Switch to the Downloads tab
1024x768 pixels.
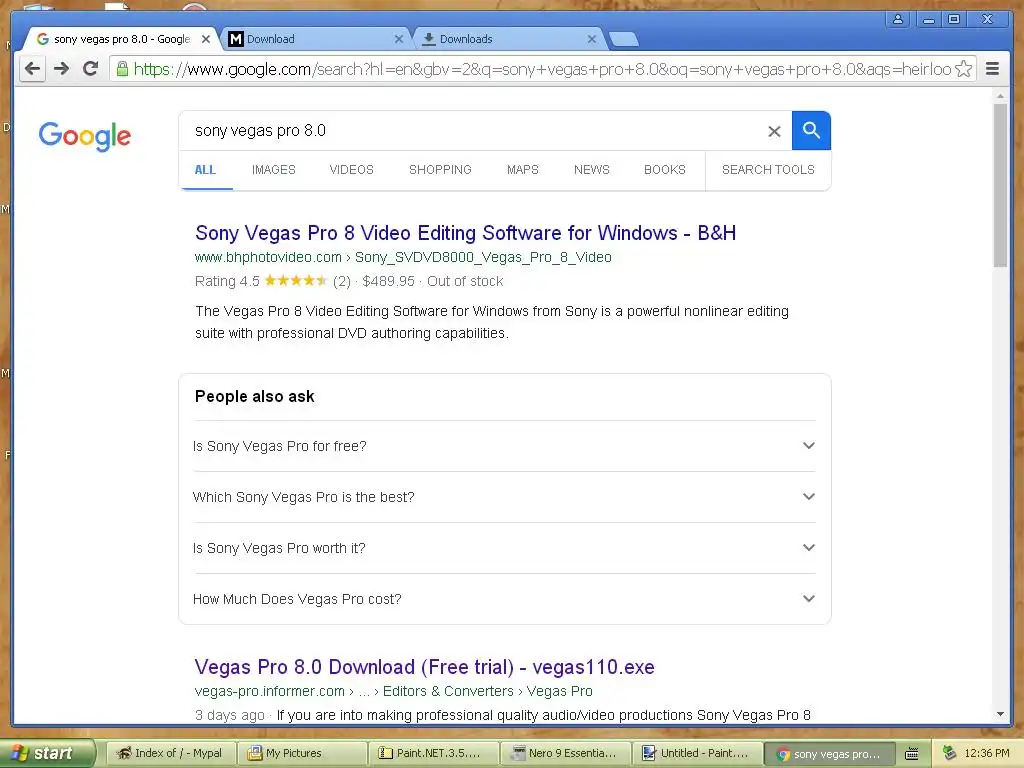[x=508, y=39]
